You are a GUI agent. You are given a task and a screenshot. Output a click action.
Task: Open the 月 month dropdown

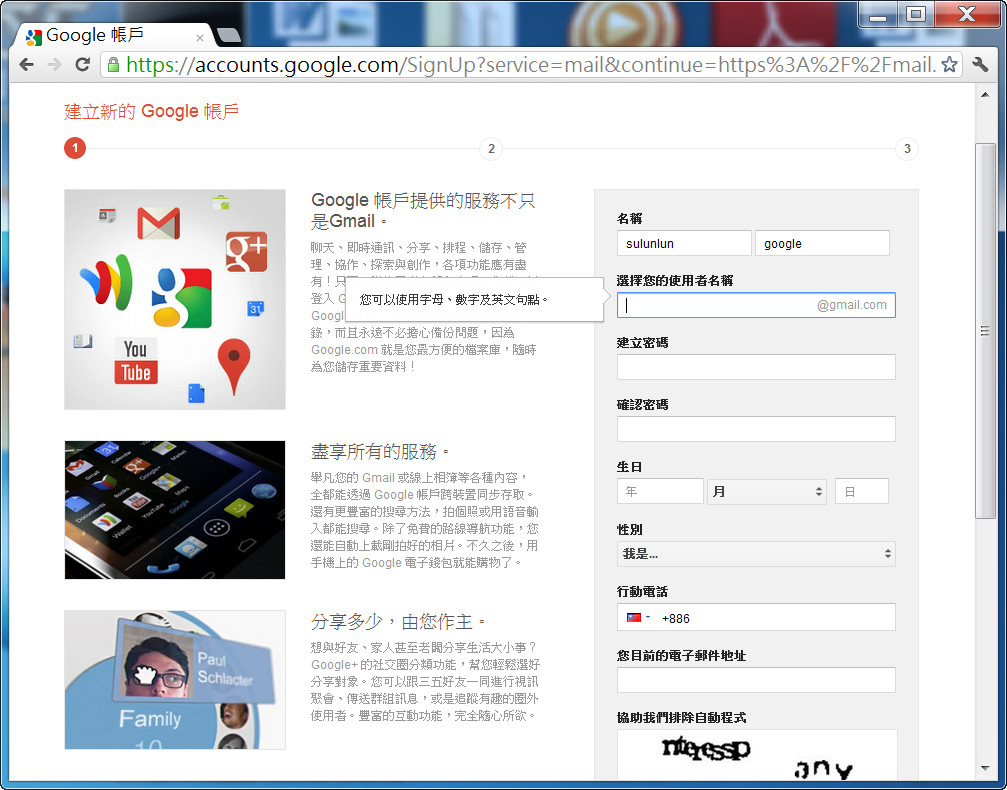click(767, 491)
